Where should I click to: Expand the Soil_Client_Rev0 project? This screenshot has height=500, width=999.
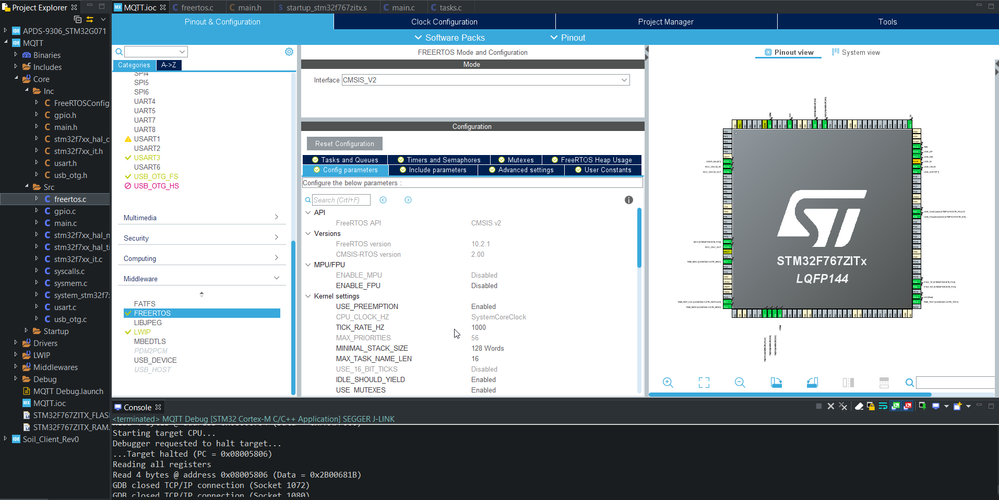pyautogui.click(x=6, y=439)
